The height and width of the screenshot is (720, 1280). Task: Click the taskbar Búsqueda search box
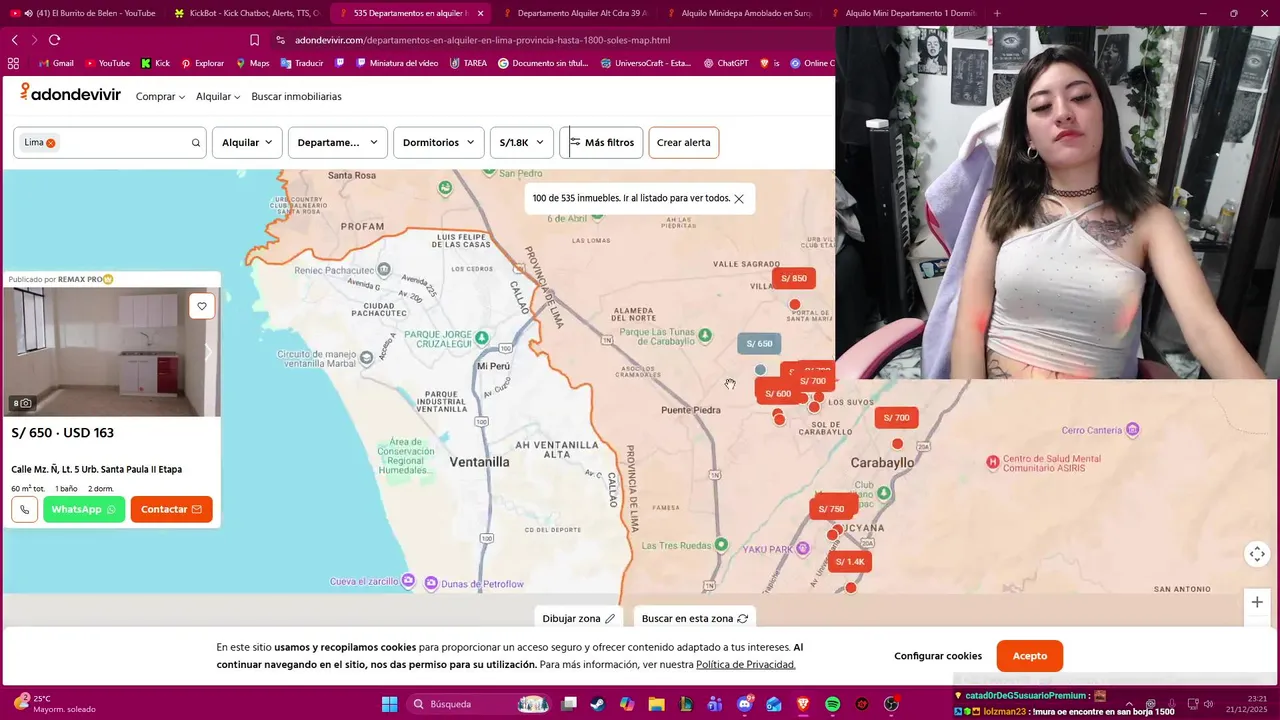[x=479, y=704]
